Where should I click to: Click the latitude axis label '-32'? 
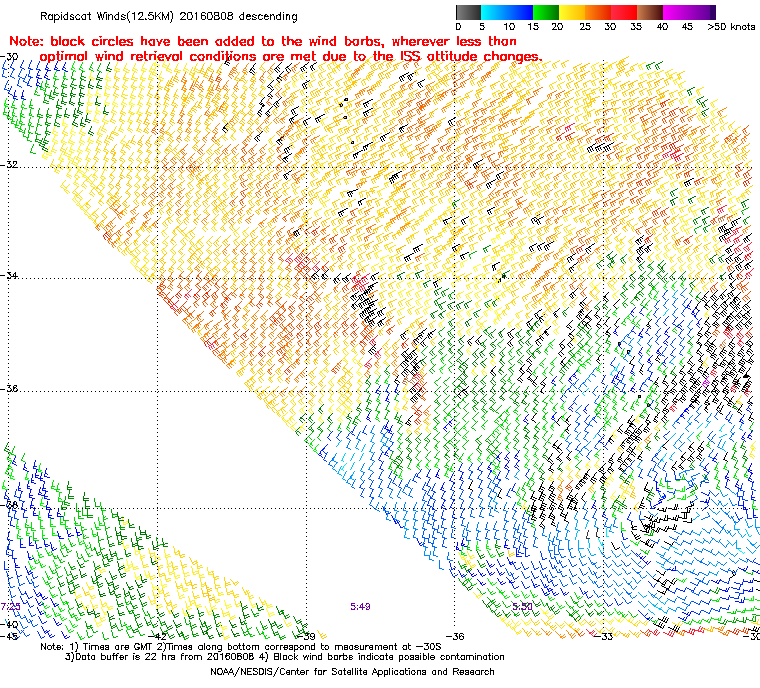[9, 164]
